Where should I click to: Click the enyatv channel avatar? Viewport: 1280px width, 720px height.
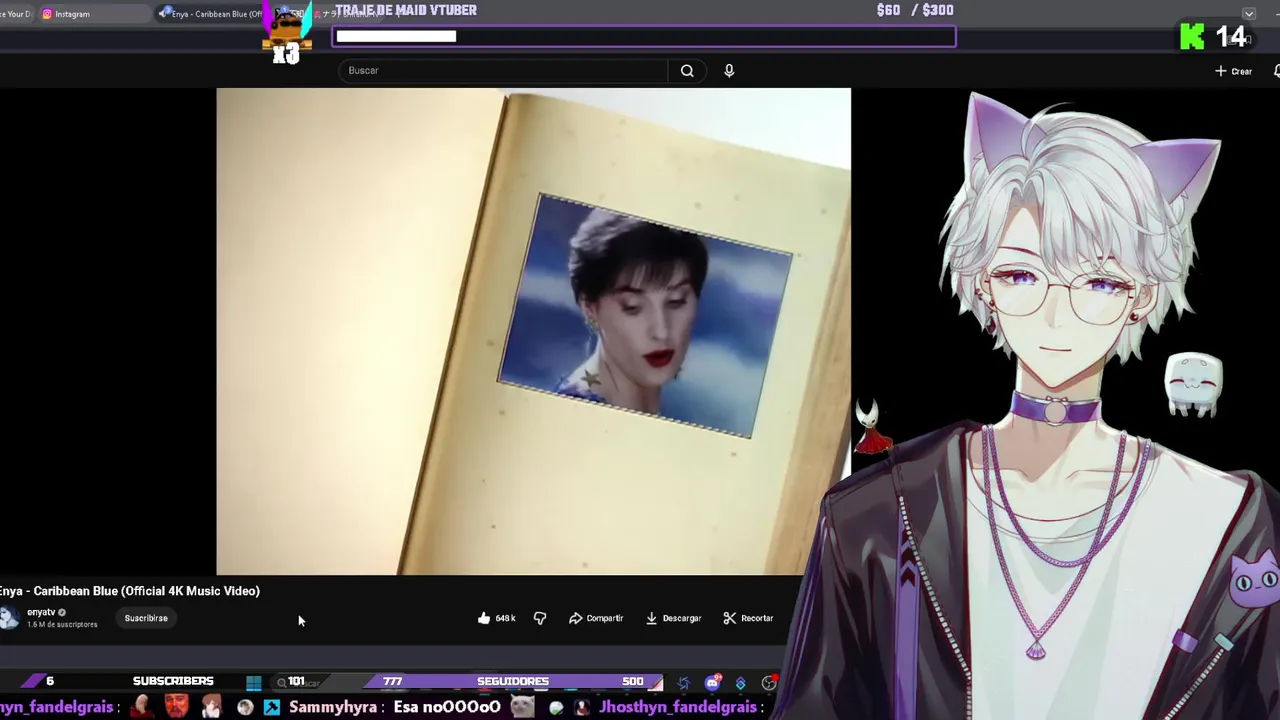click(x=9, y=618)
